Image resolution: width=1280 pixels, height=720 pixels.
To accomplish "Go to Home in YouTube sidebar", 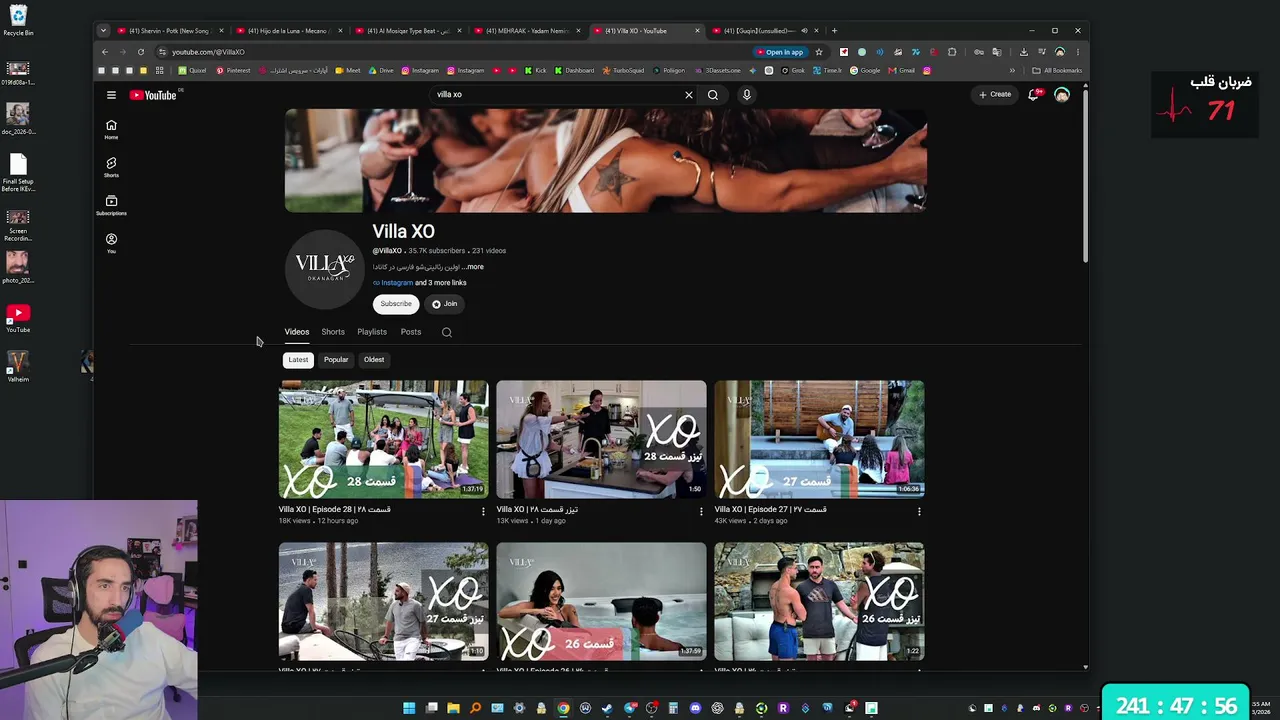I will (111, 129).
